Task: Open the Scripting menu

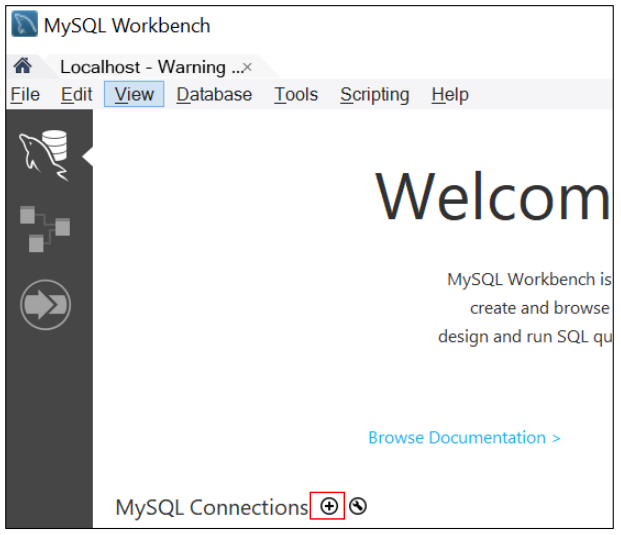Action: point(375,95)
